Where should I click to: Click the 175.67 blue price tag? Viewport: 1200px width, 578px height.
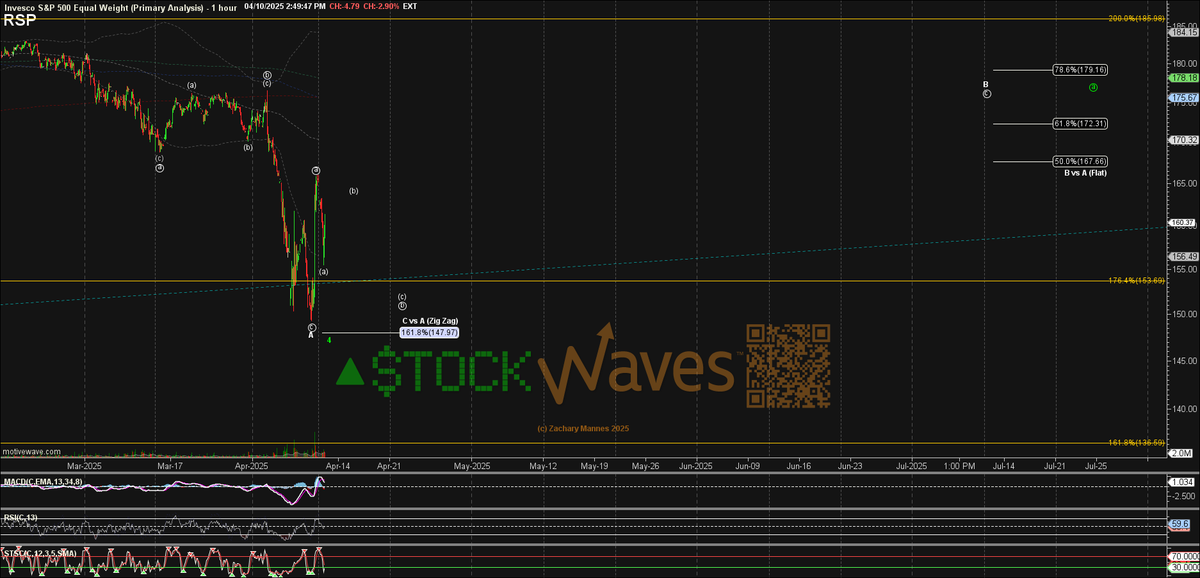(x=1184, y=97)
